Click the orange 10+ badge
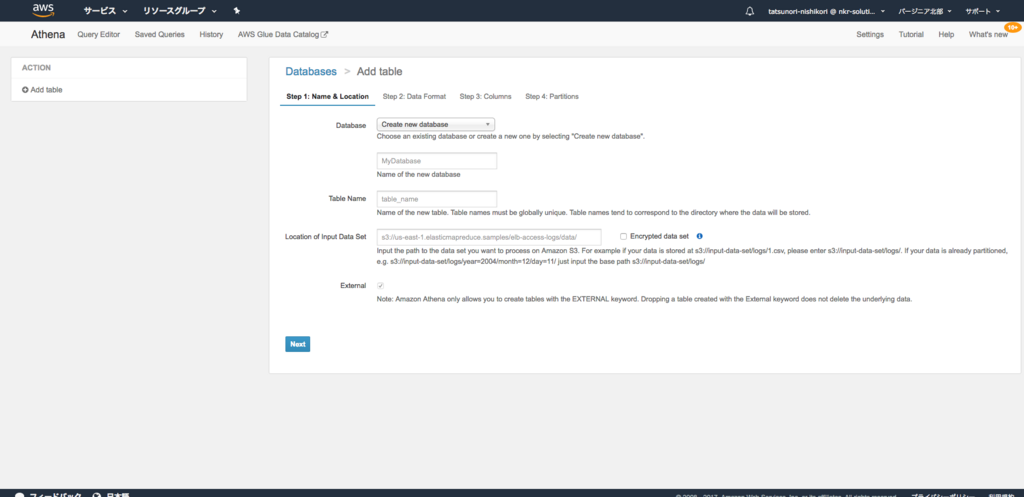This screenshot has width=1024, height=497. pyautogui.click(x=1012, y=27)
